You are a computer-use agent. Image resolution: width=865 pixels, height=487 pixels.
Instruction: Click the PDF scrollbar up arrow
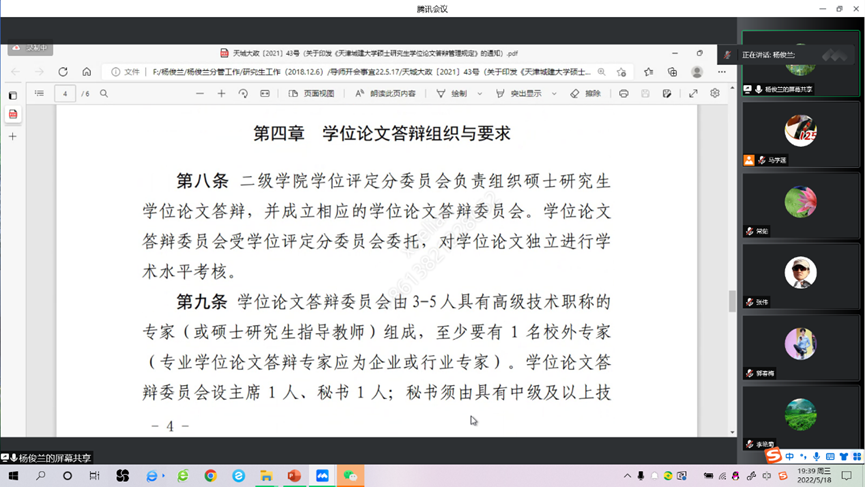(x=732, y=88)
